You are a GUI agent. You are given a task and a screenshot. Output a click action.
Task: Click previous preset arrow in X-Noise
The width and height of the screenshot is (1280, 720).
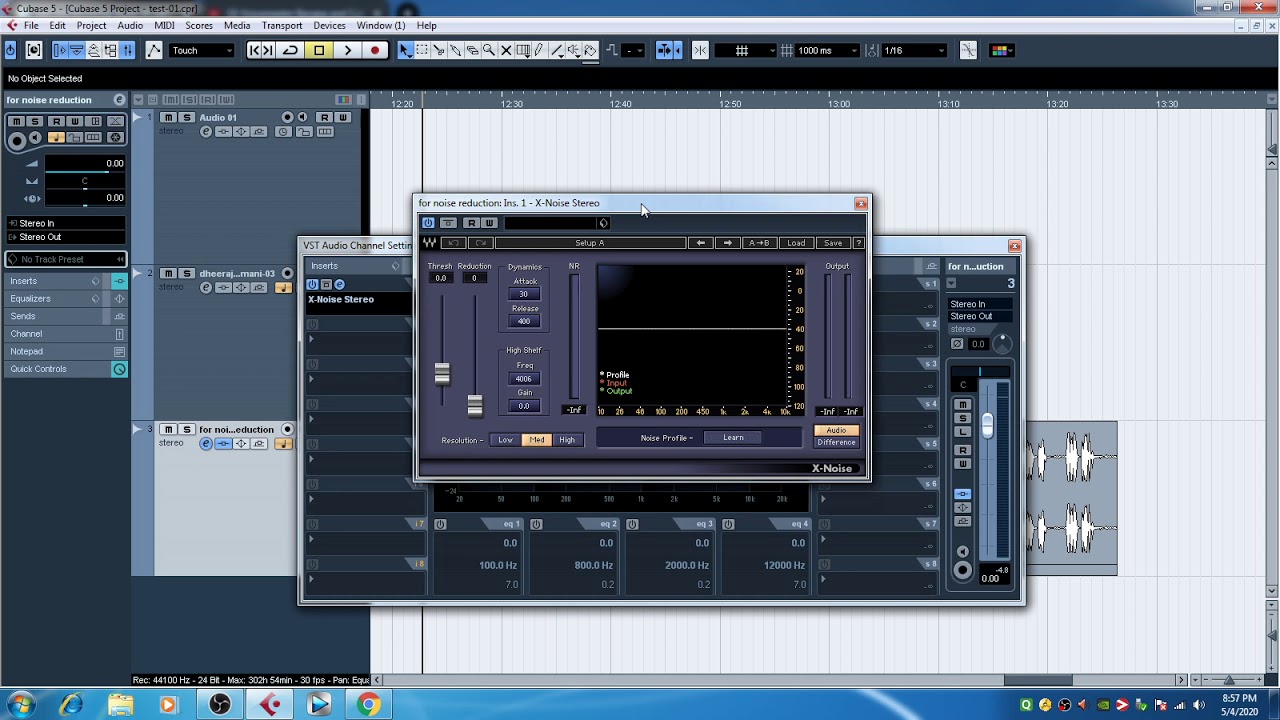[701, 243]
